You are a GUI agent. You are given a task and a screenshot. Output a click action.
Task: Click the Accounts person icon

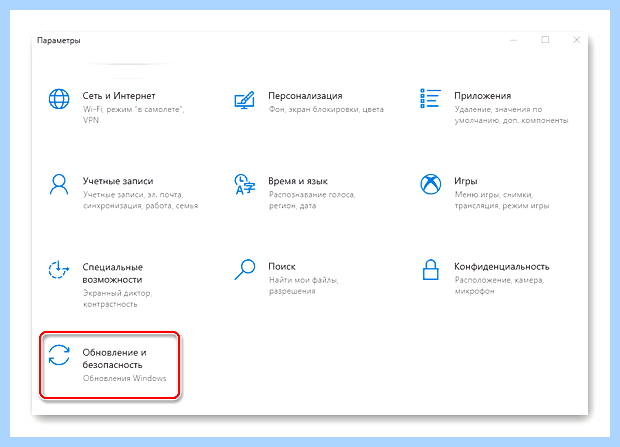click(x=59, y=184)
